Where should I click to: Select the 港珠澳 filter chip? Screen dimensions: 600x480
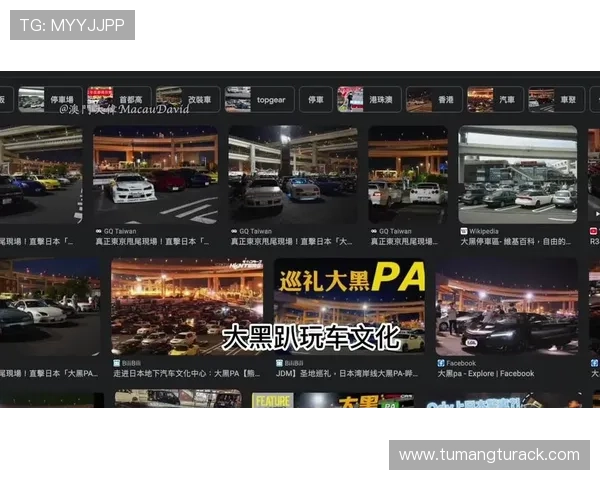tap(369, 100)
